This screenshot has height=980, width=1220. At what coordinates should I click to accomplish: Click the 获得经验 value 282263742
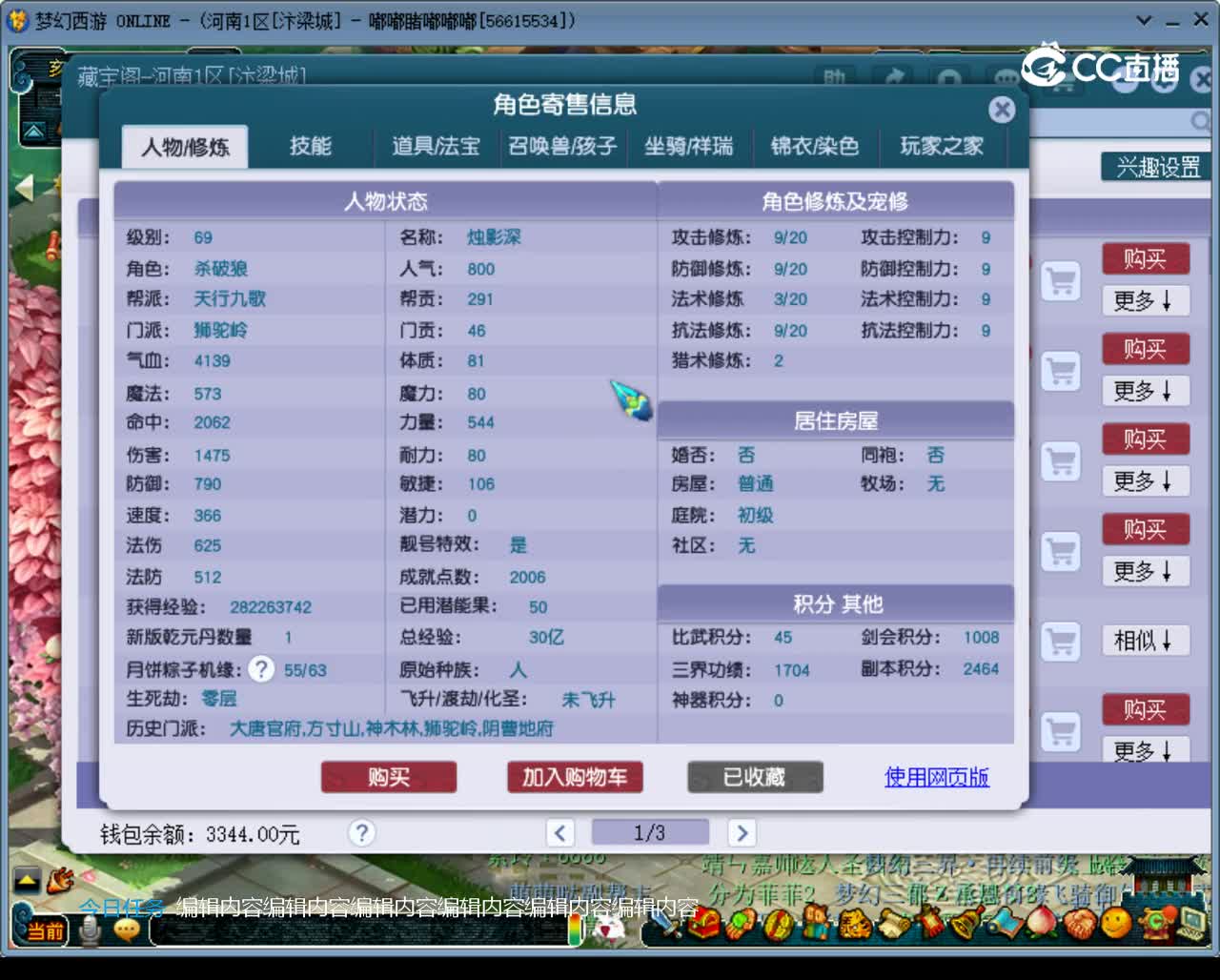point(271,607)
